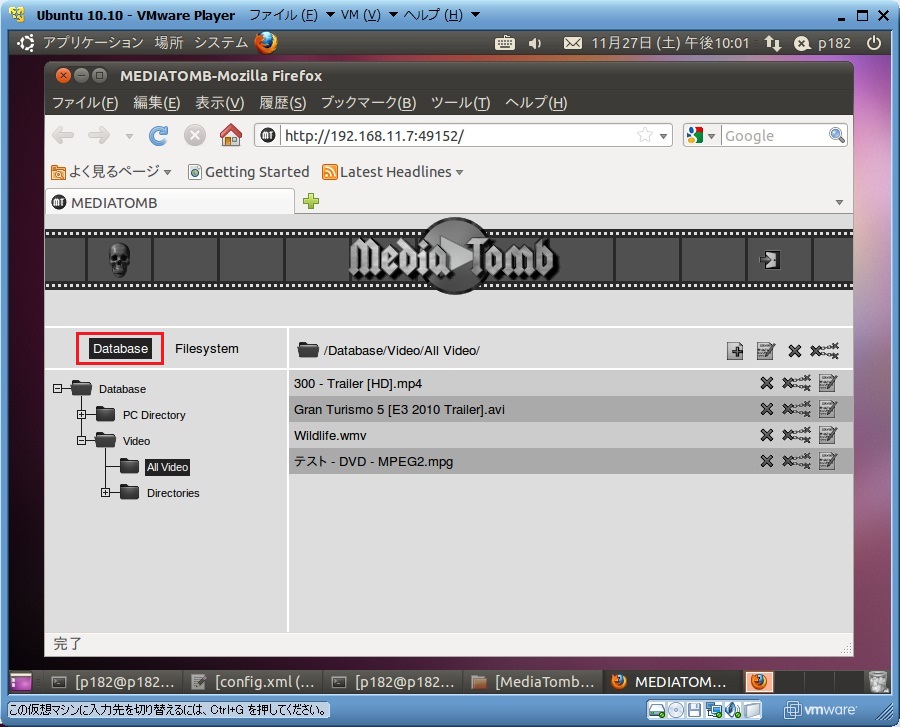Remove テスト - DVD - MPEG2.mpg with X icon
Screen dimensions: 900x727
(766, 461)
